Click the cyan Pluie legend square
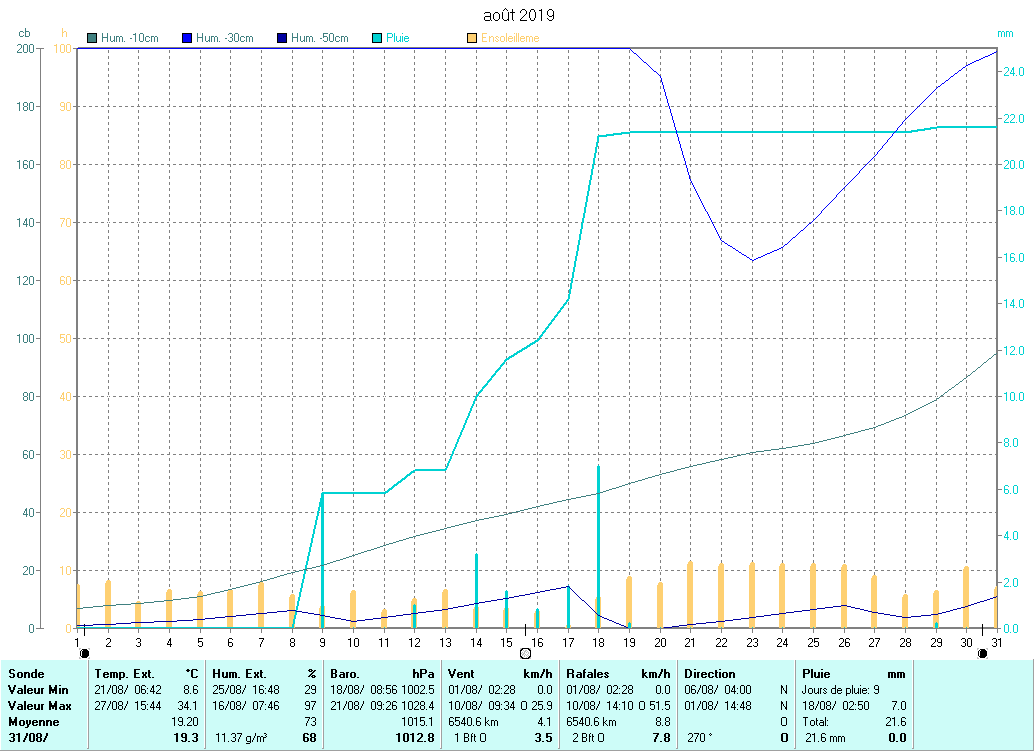This screenshot has height=751, width=1034. [x=377, y=39]
